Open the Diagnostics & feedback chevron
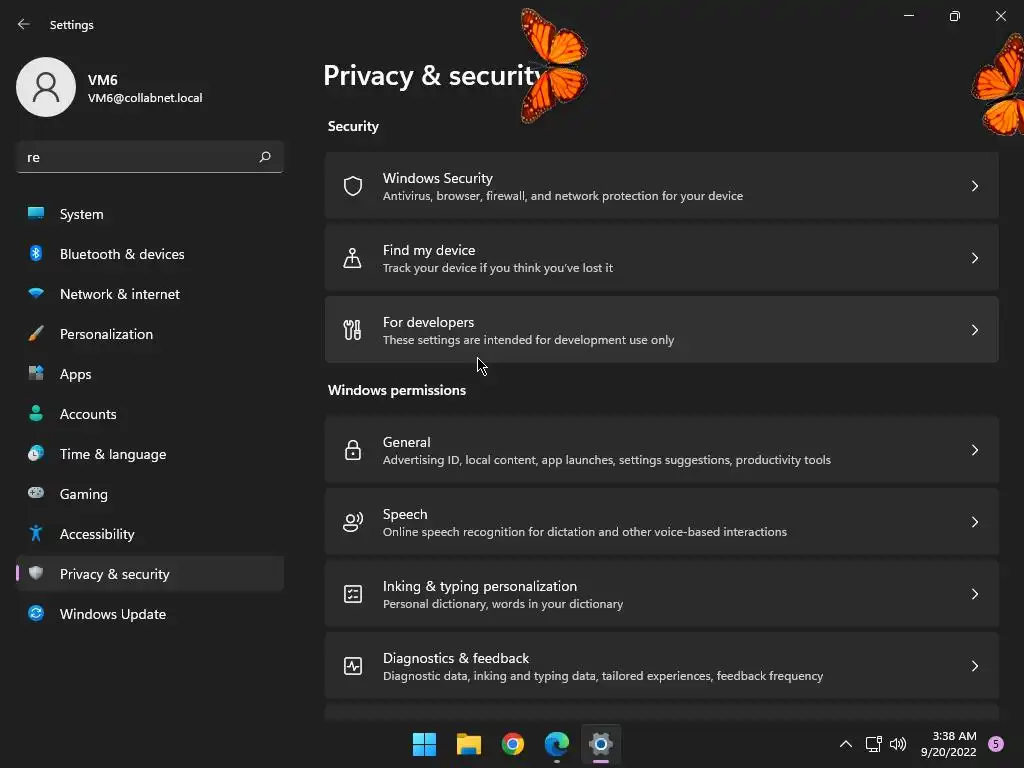Image resolution: width=1024 pixels, height=768 pixels. pyautogui.click(x=975, y=666)
